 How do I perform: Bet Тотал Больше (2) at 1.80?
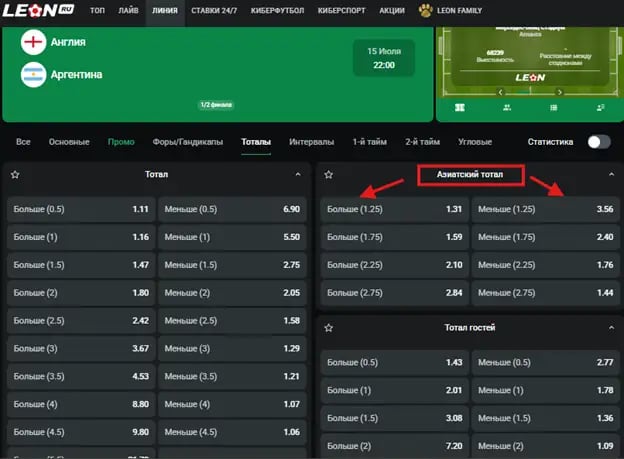coord(81,293)
